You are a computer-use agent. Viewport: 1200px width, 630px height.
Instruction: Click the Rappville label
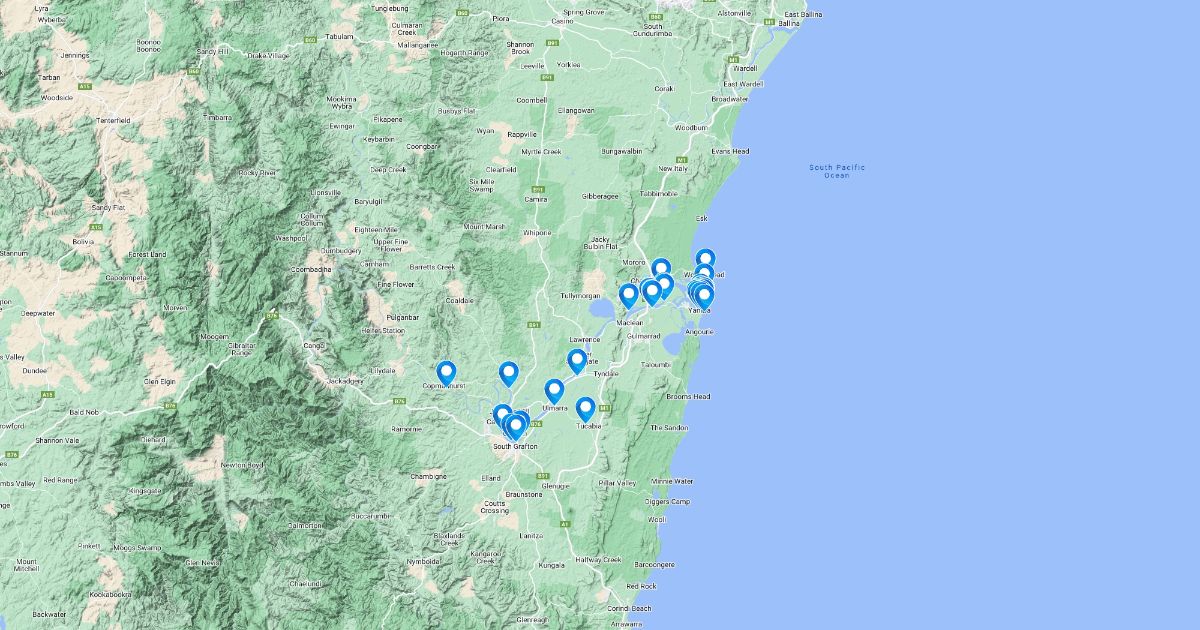[522, 133]
